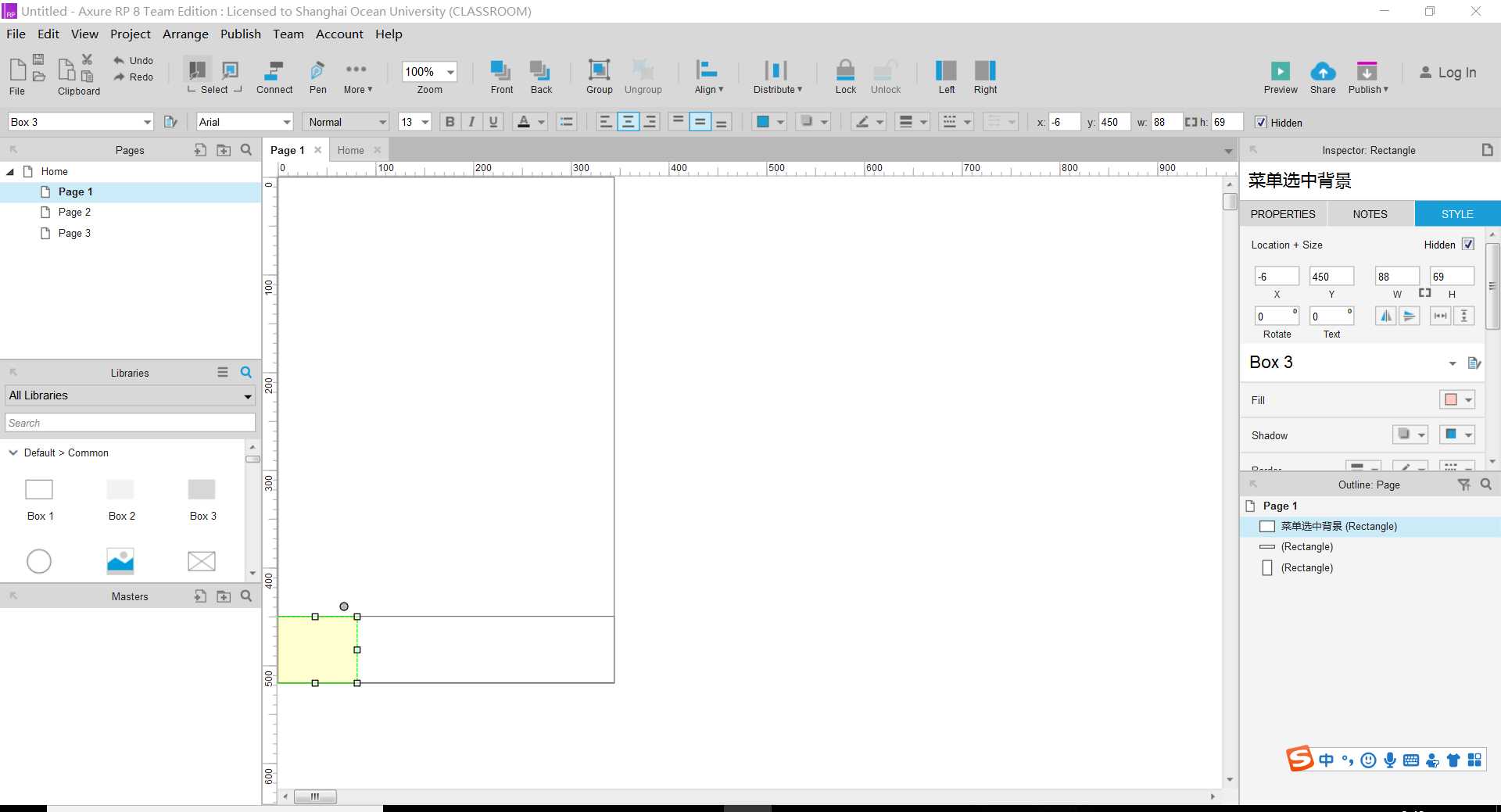The image size is (1501, 812).
Task: Select the Placeholder widget in library
Action: click(x=202, y=561)
